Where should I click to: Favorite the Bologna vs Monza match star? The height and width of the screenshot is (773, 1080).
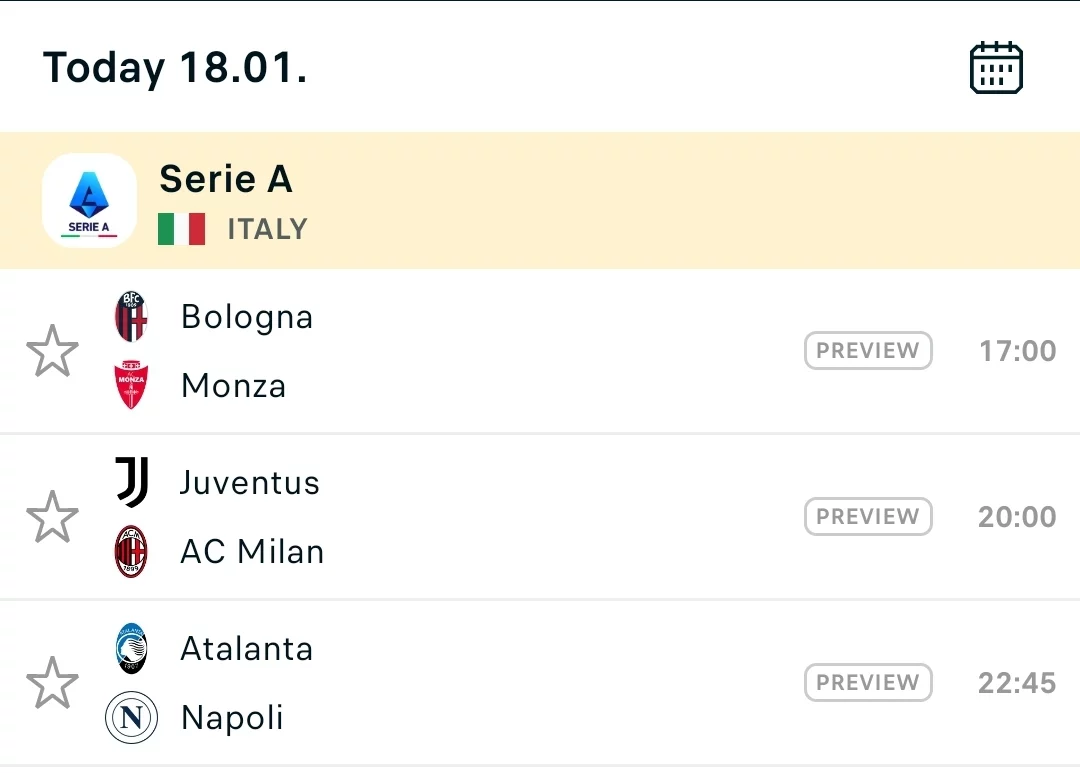coord(52,351)
